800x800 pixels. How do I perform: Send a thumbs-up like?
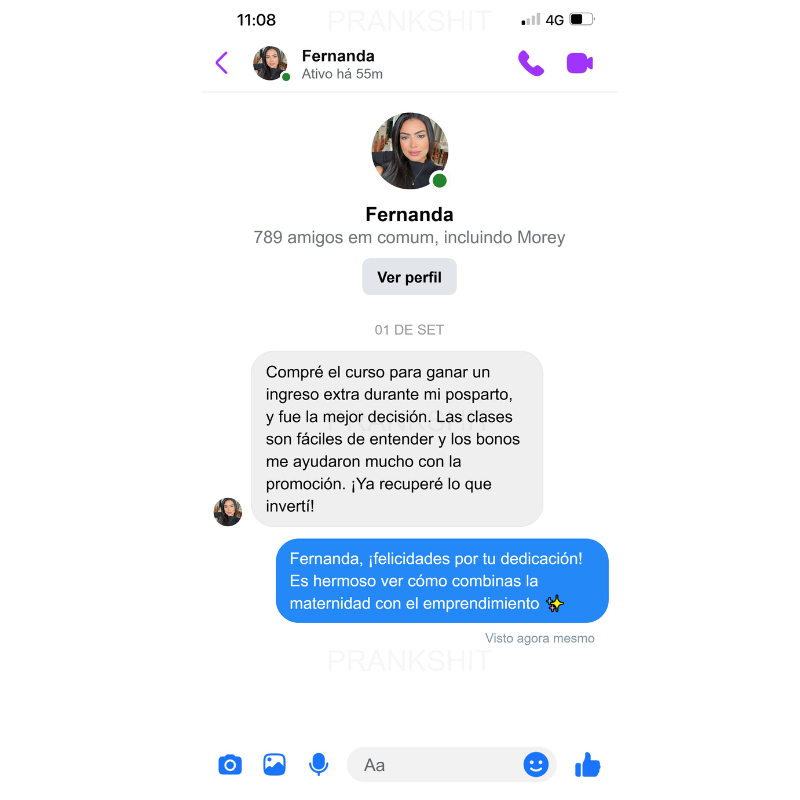[x=587, y=764]
